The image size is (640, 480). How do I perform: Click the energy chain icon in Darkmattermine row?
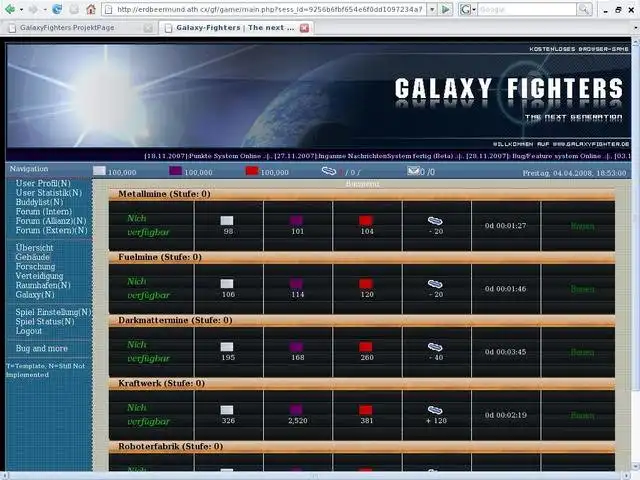tap(435, 347)
